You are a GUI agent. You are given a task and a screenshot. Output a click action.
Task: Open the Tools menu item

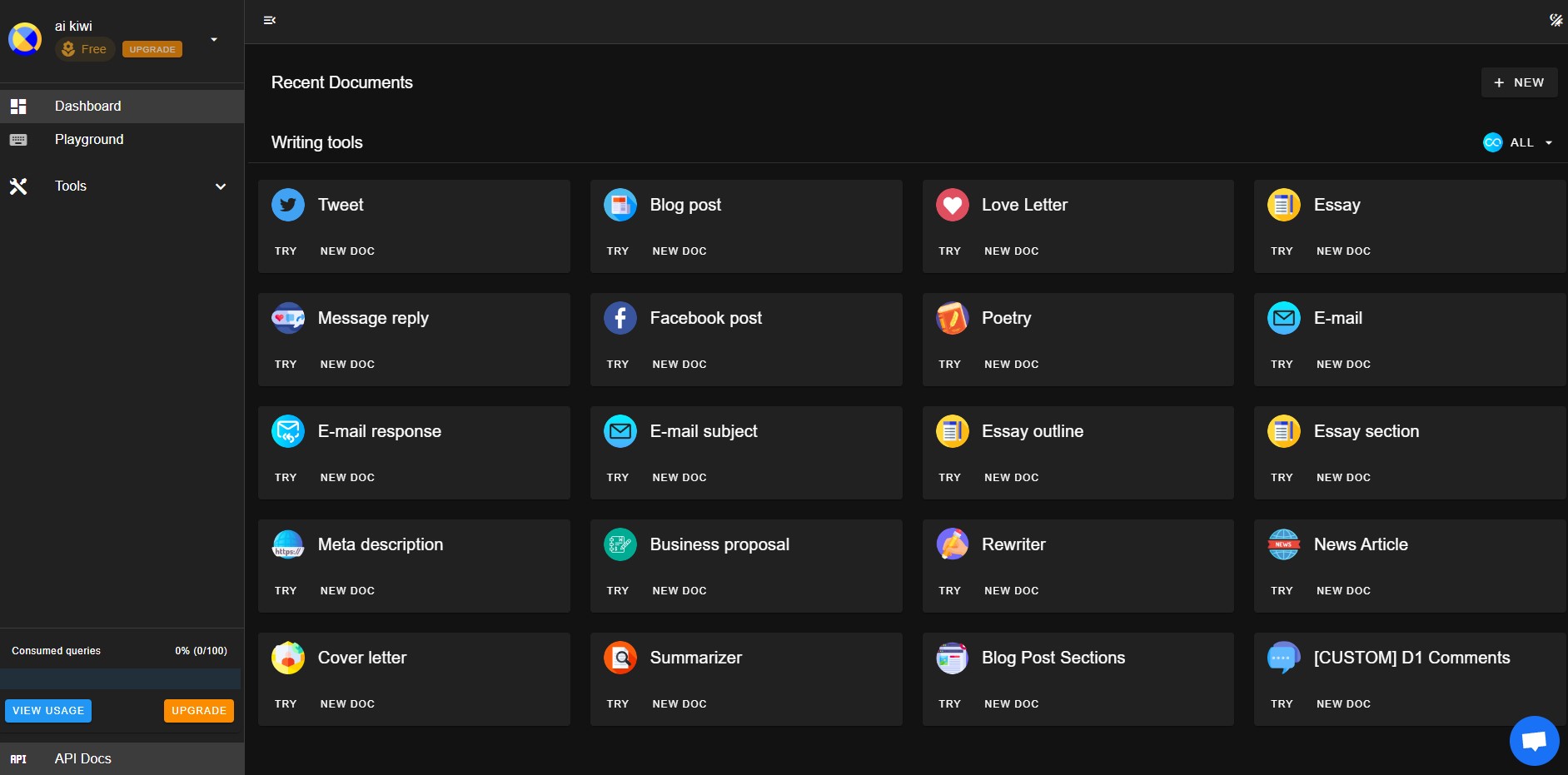point(122,186)
